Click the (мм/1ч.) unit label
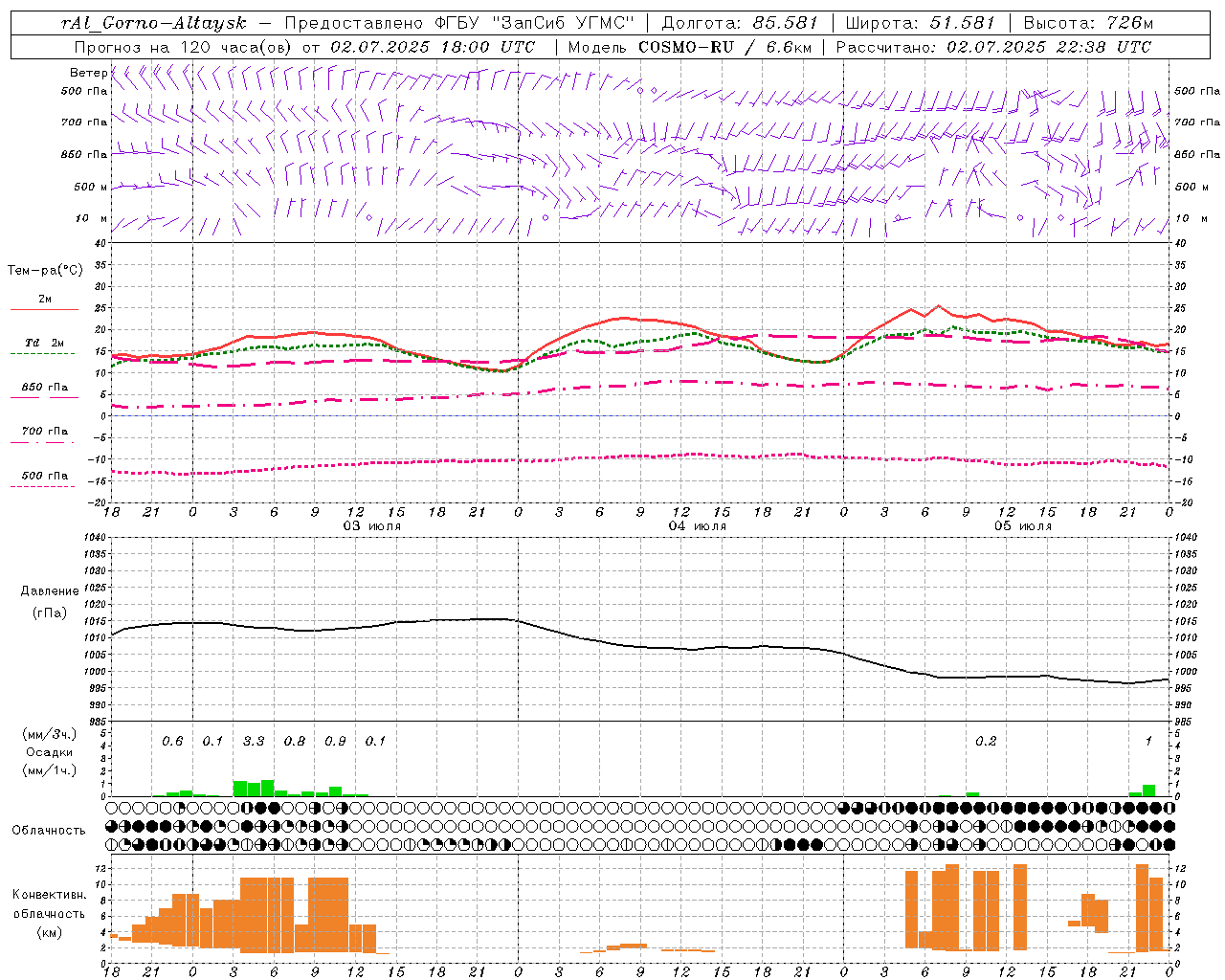1225x980 pixels. click(50, 770)
